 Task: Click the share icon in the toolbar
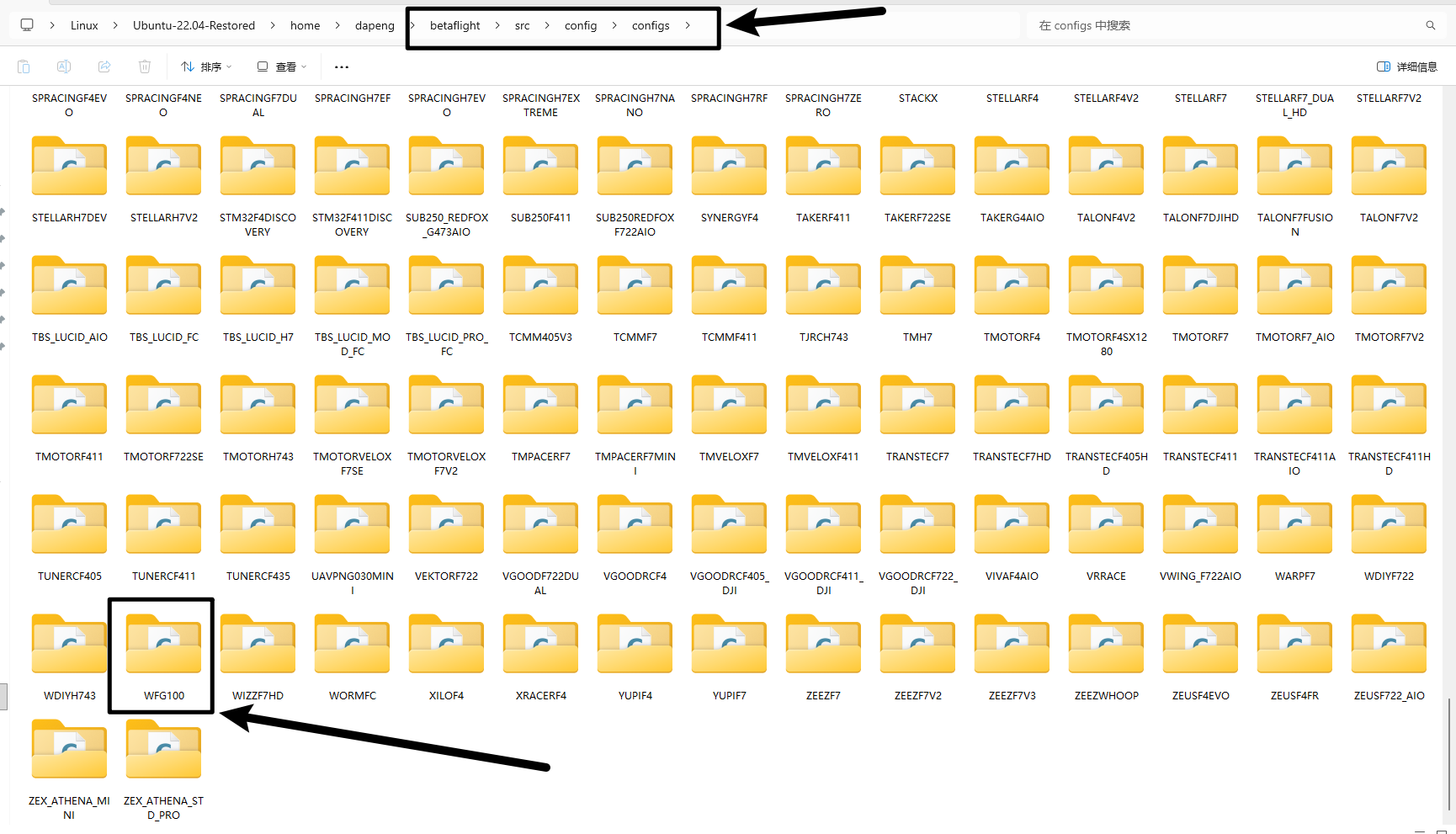pyautogui.click(x=104, y=66)
